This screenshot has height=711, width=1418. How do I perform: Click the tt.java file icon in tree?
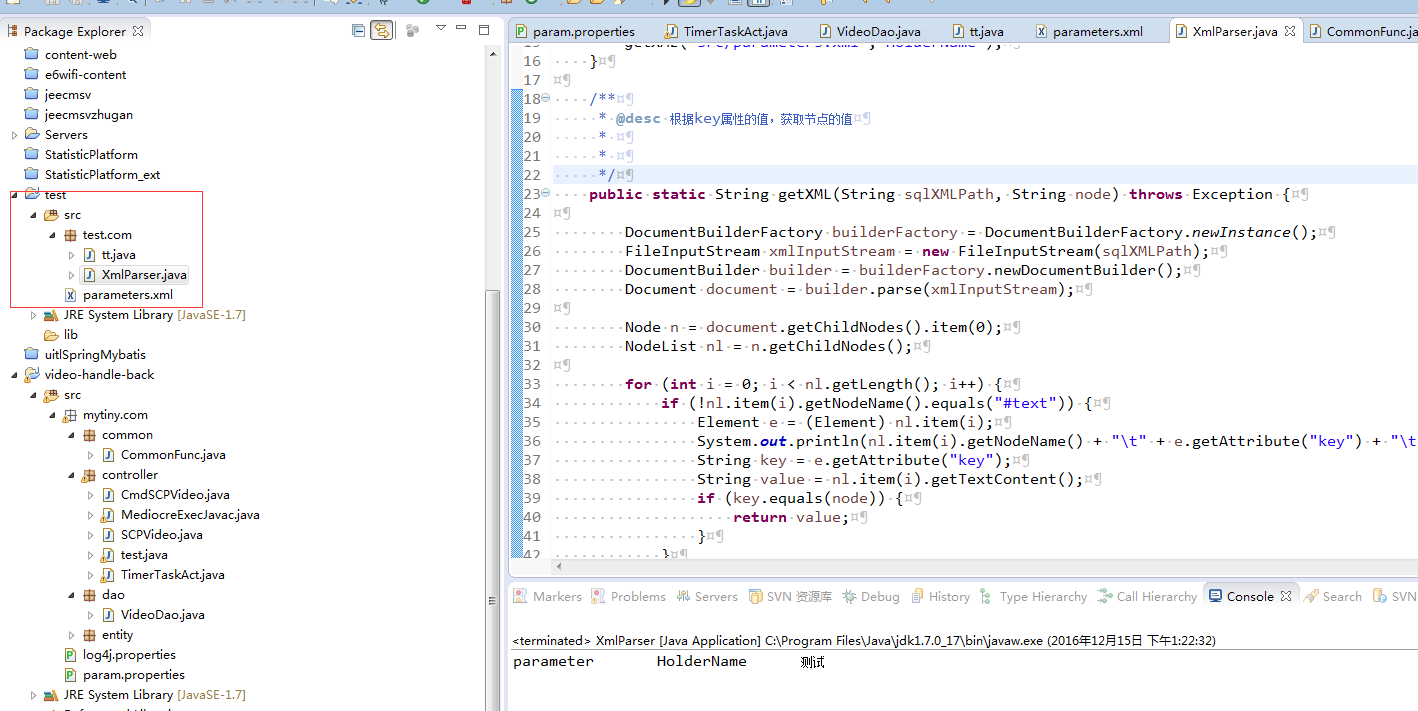89,255
